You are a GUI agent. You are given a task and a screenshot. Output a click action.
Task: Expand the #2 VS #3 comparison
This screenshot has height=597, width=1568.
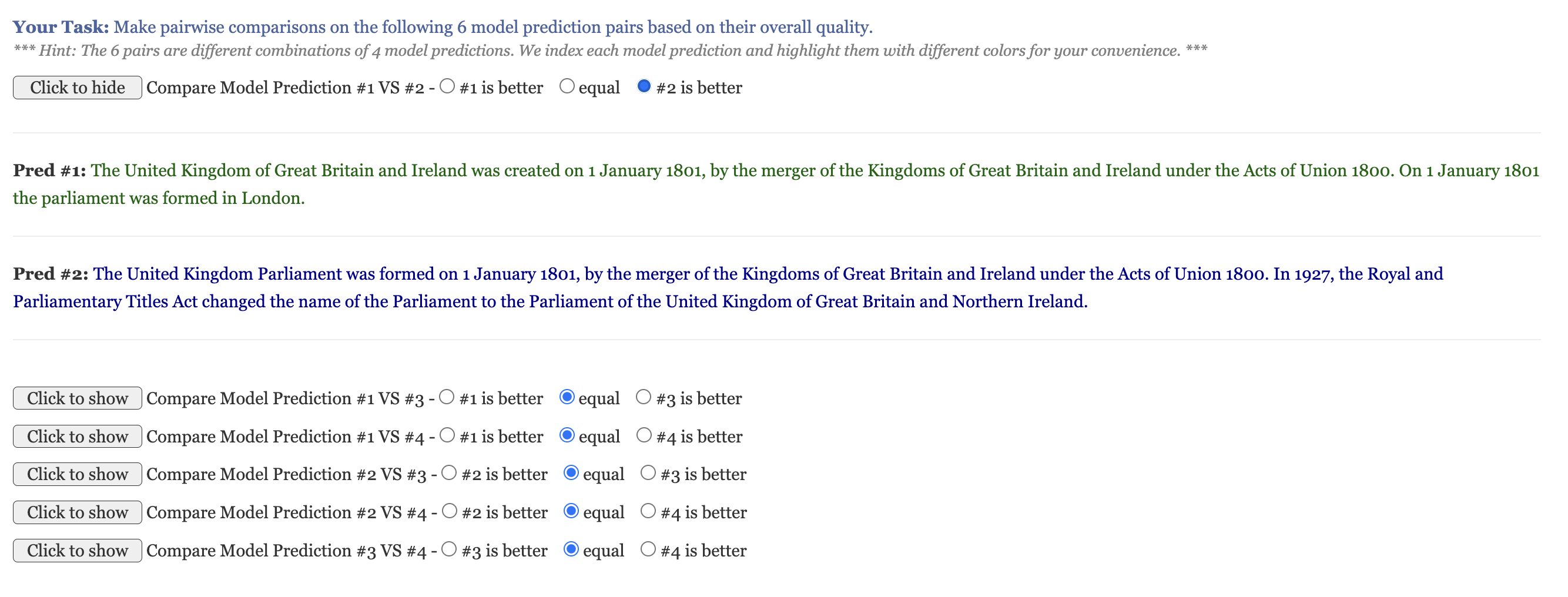(78, 474)
